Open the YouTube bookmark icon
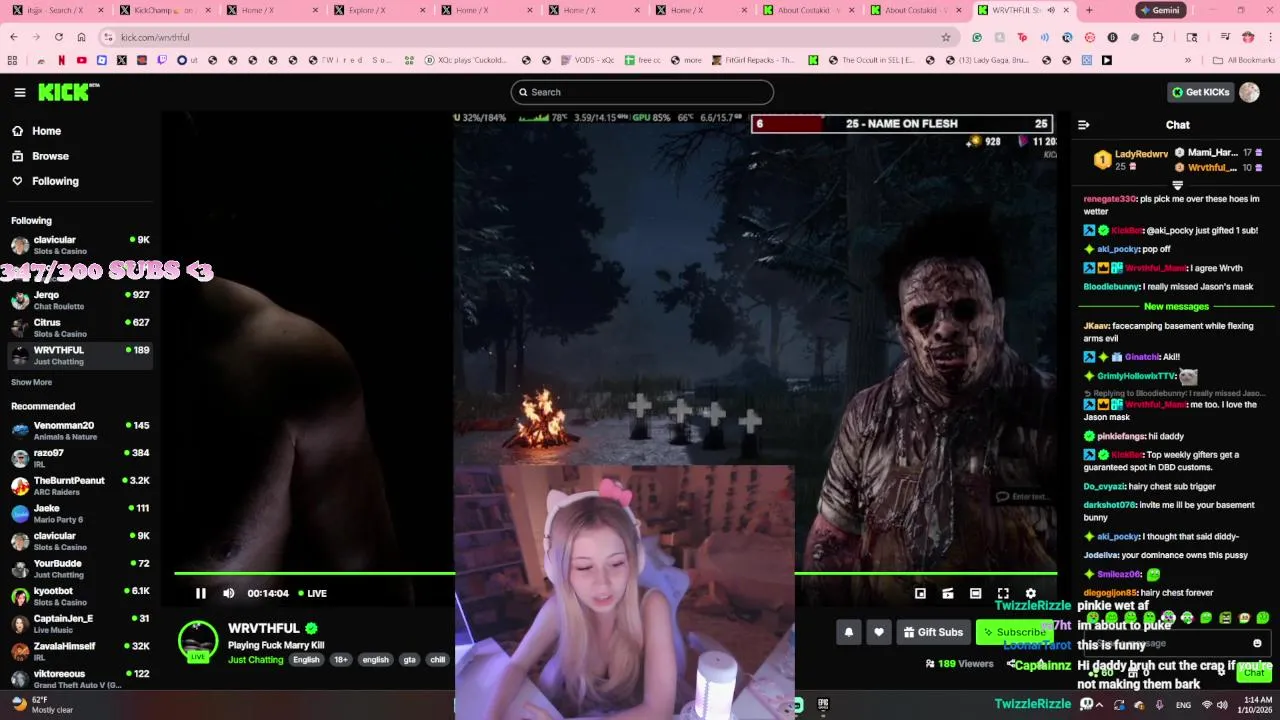 (81, 60)
